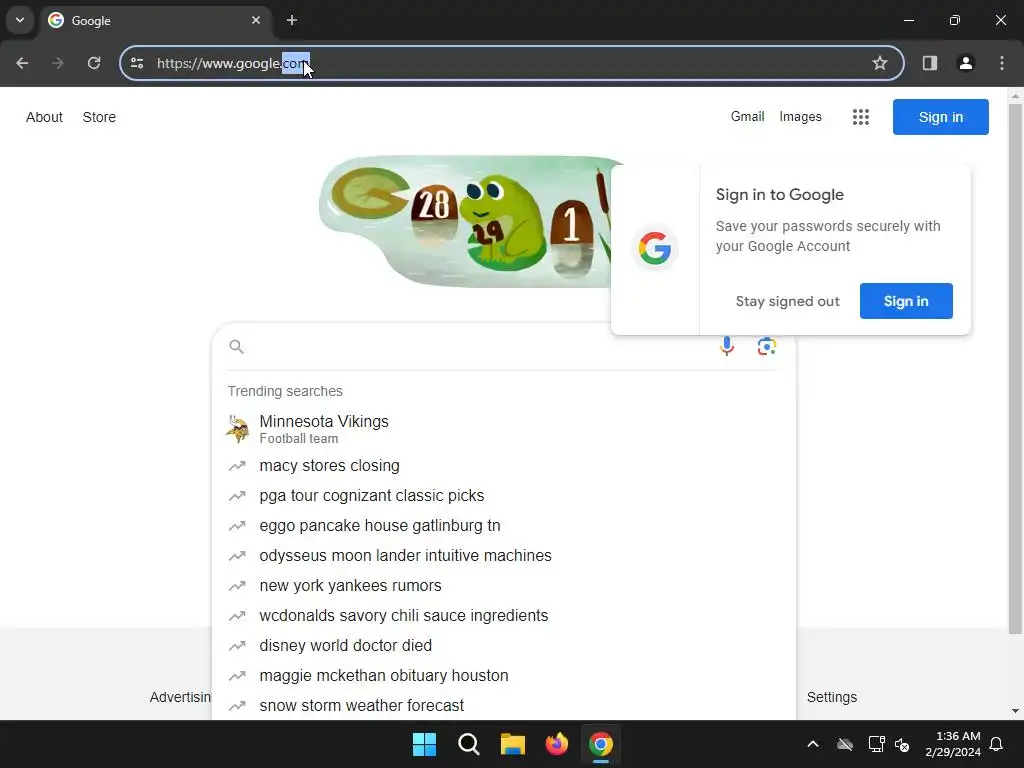The width and height of the screenshot is (1024, 768).
Task: Choose eggo pancake house gatlinburg tn
Action: click(x=504, y=526)
